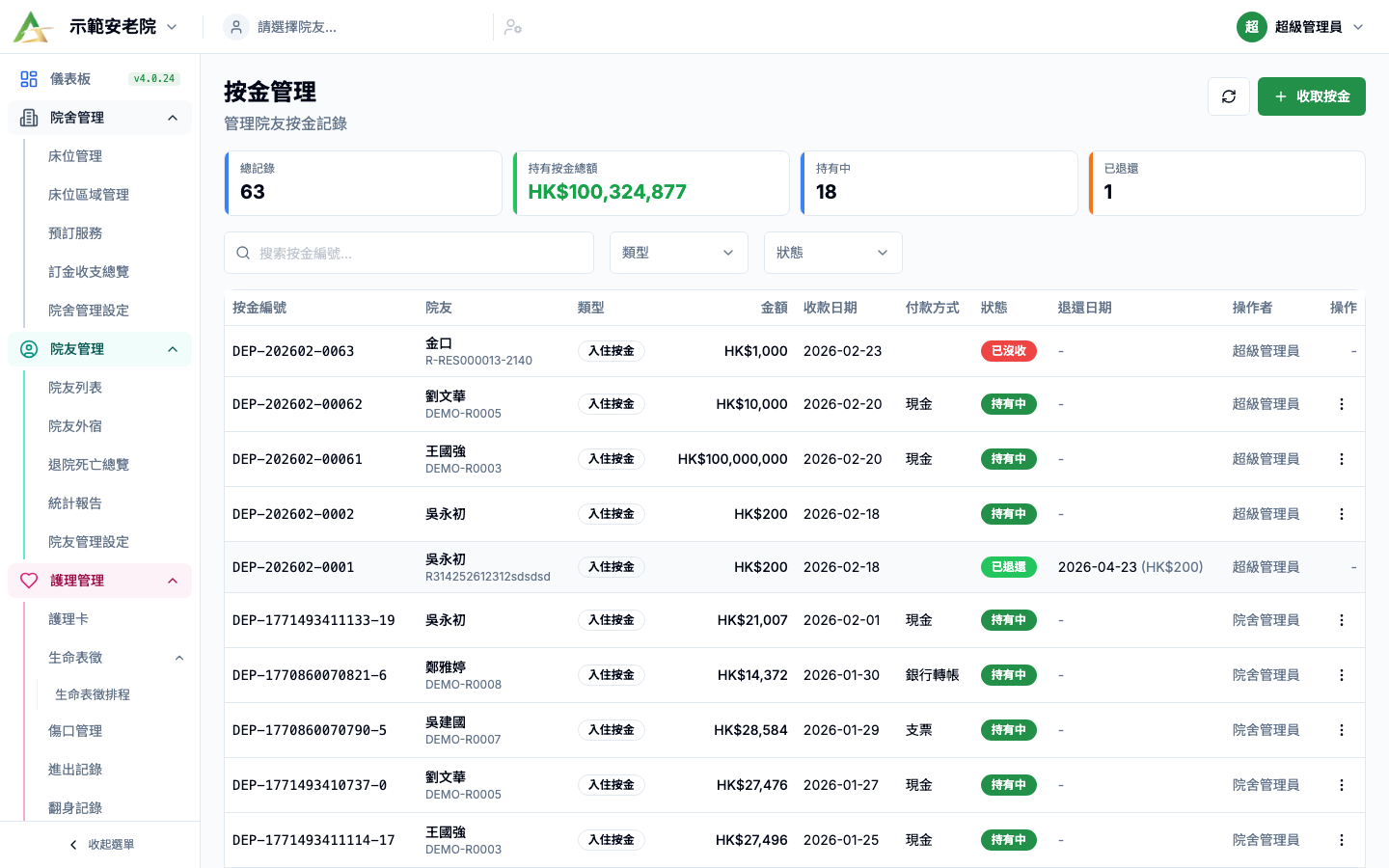
Task: Click the building icon for 院舍管理
Action: pos(29,118)
